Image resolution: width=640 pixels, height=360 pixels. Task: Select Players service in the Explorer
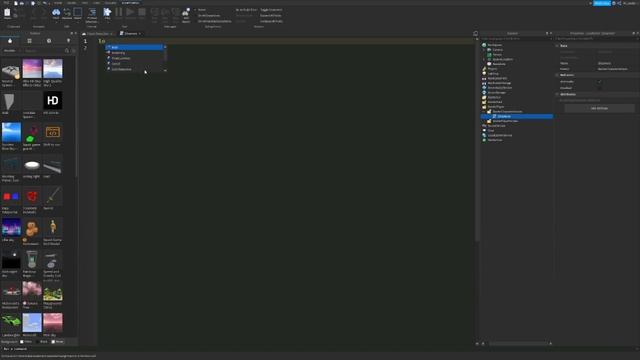493,69
